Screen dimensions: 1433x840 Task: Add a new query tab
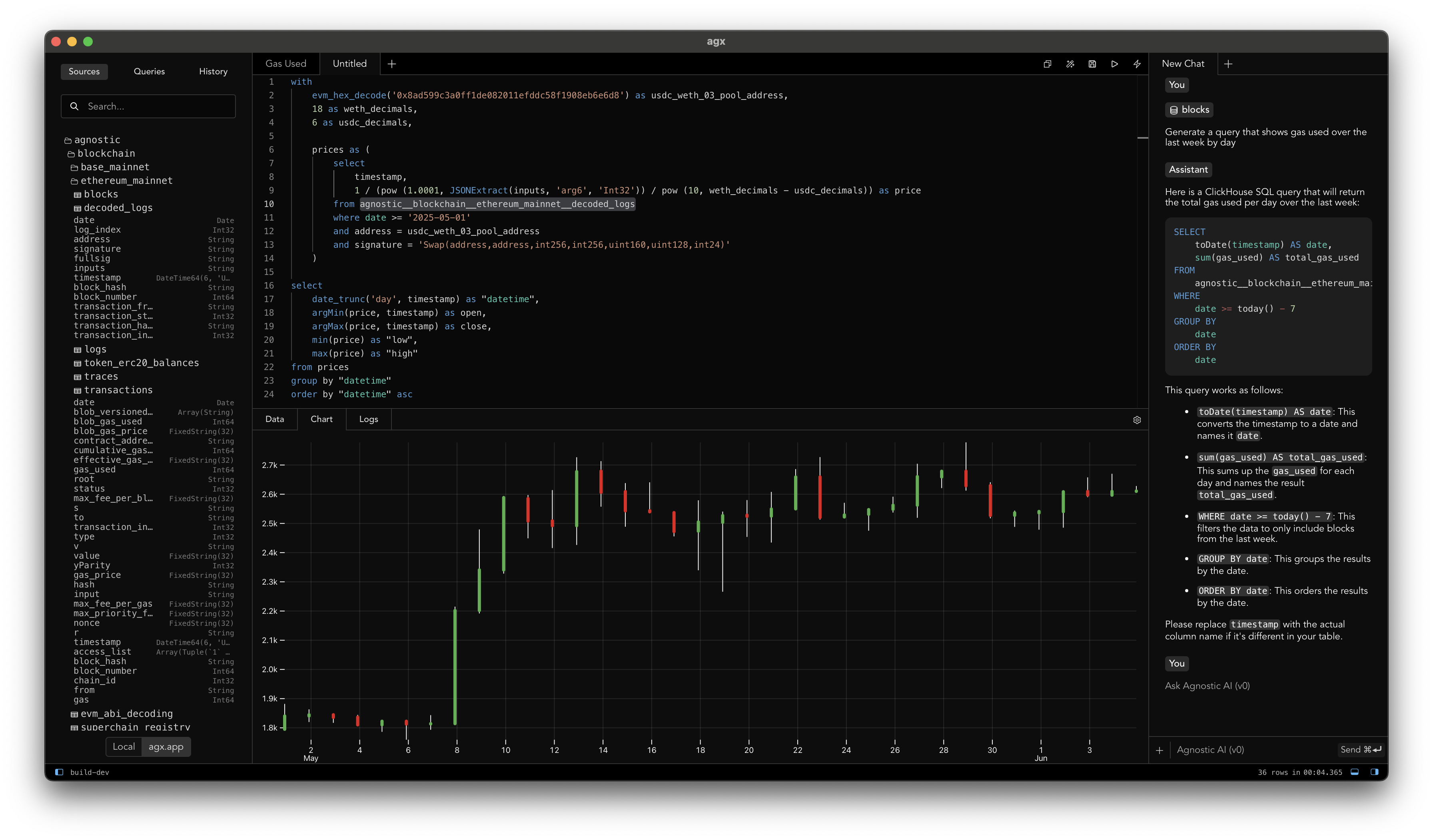tap(392, 64)
